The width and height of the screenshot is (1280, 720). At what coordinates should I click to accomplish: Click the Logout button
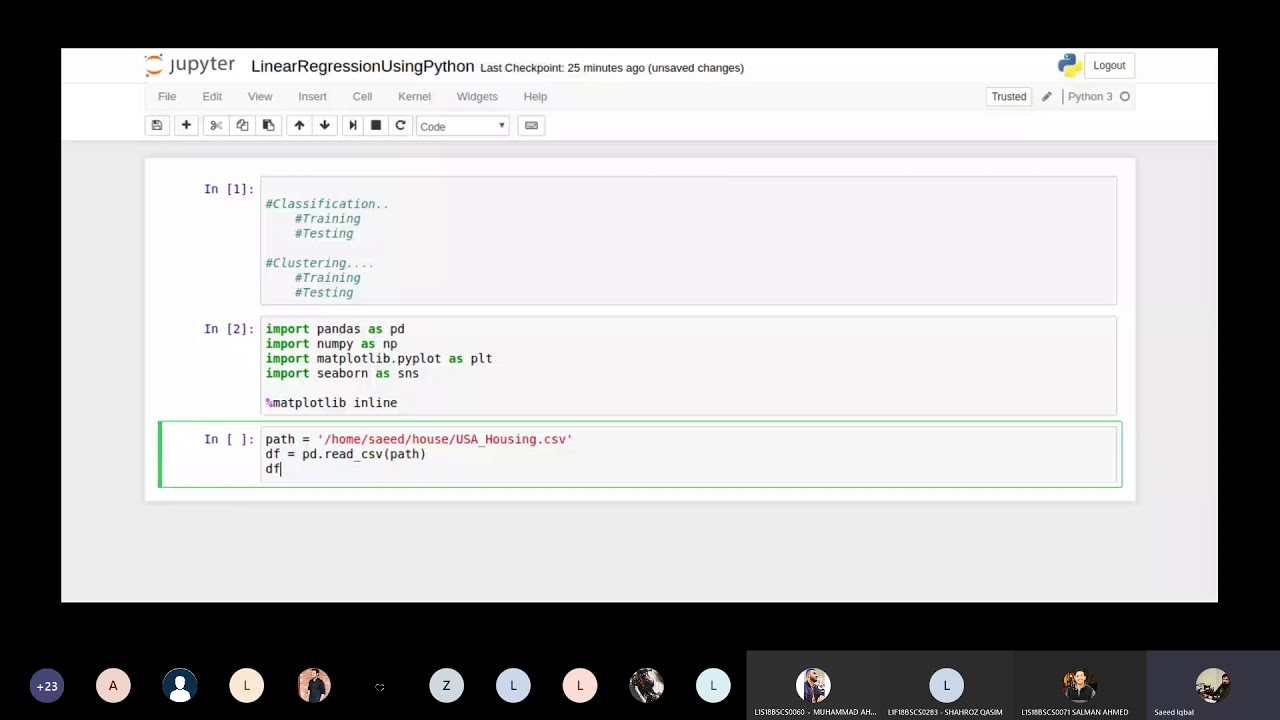pyautogui.click(x=1109, y=66)
